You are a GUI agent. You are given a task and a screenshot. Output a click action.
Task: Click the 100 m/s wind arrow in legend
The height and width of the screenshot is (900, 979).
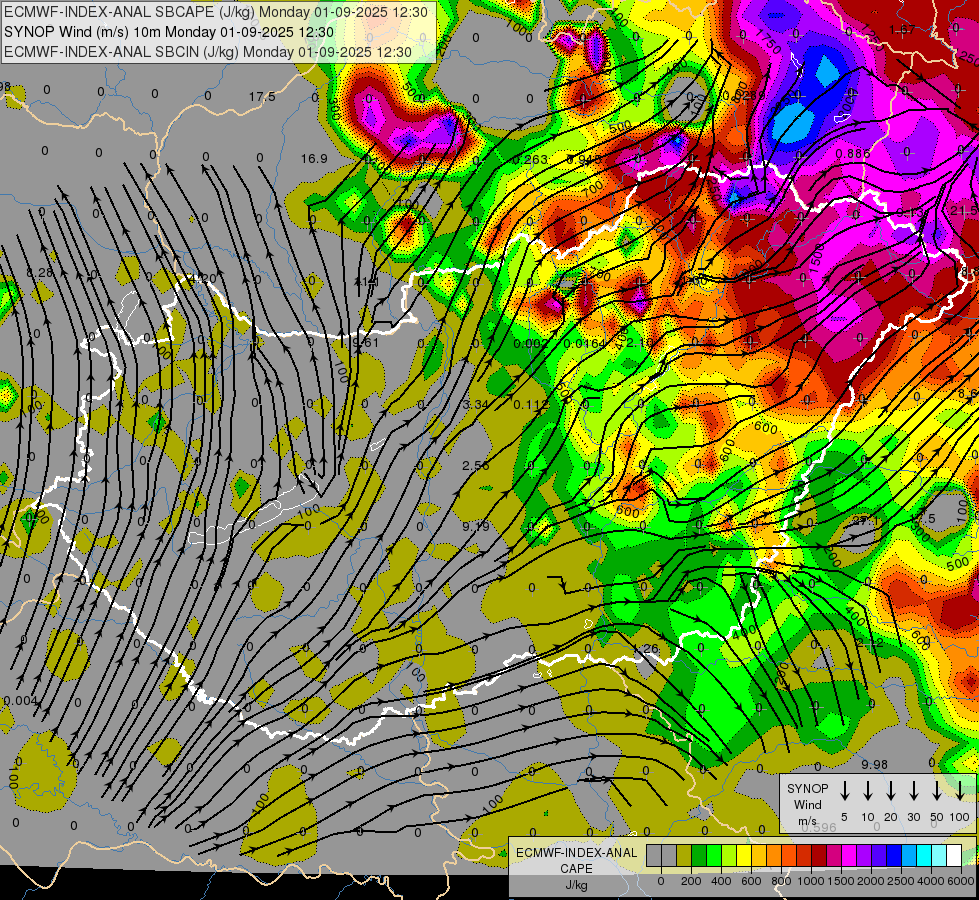[960, 791]
